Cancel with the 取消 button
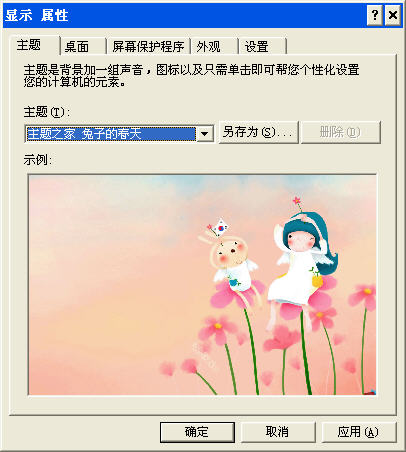This screenshot has height=452, width=406. [278, 432]
